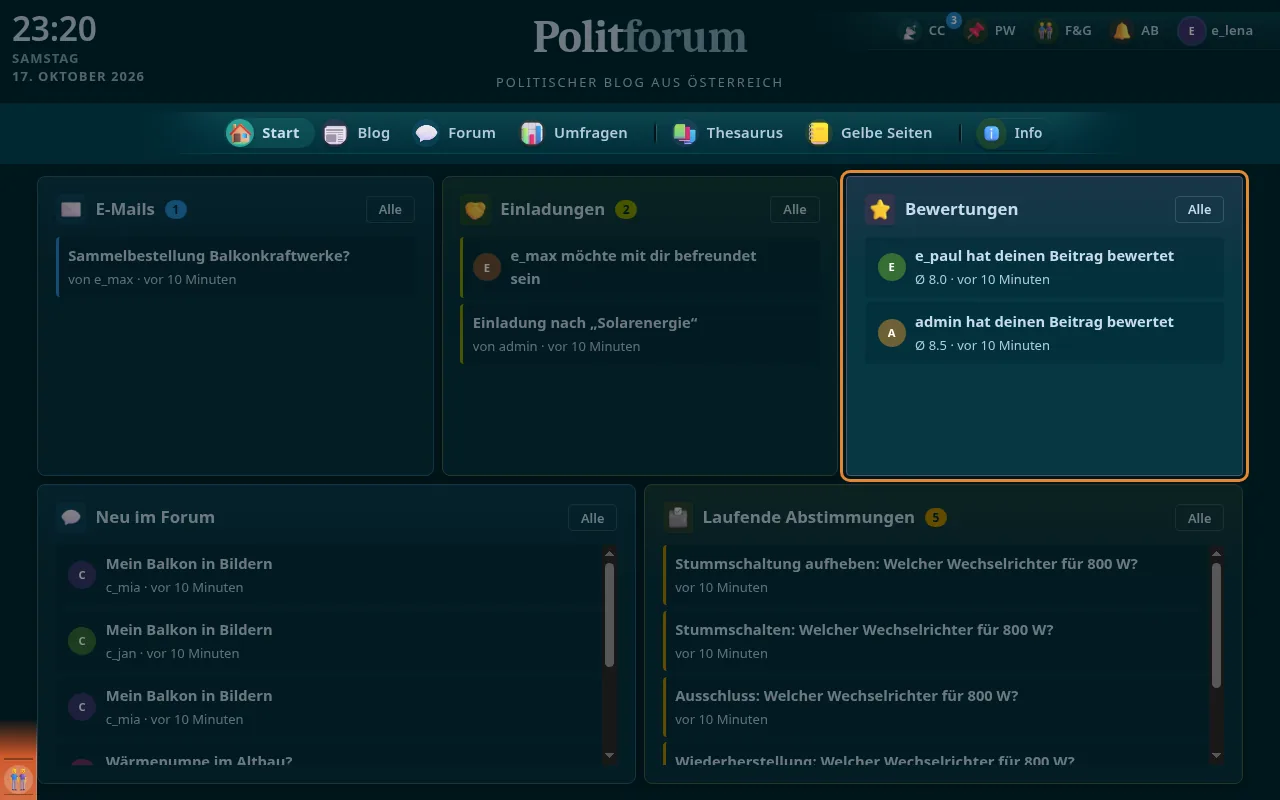1280x800 pixels.
Task: Click the orange people icon at bottom-left corner
Action: [18, 778]
